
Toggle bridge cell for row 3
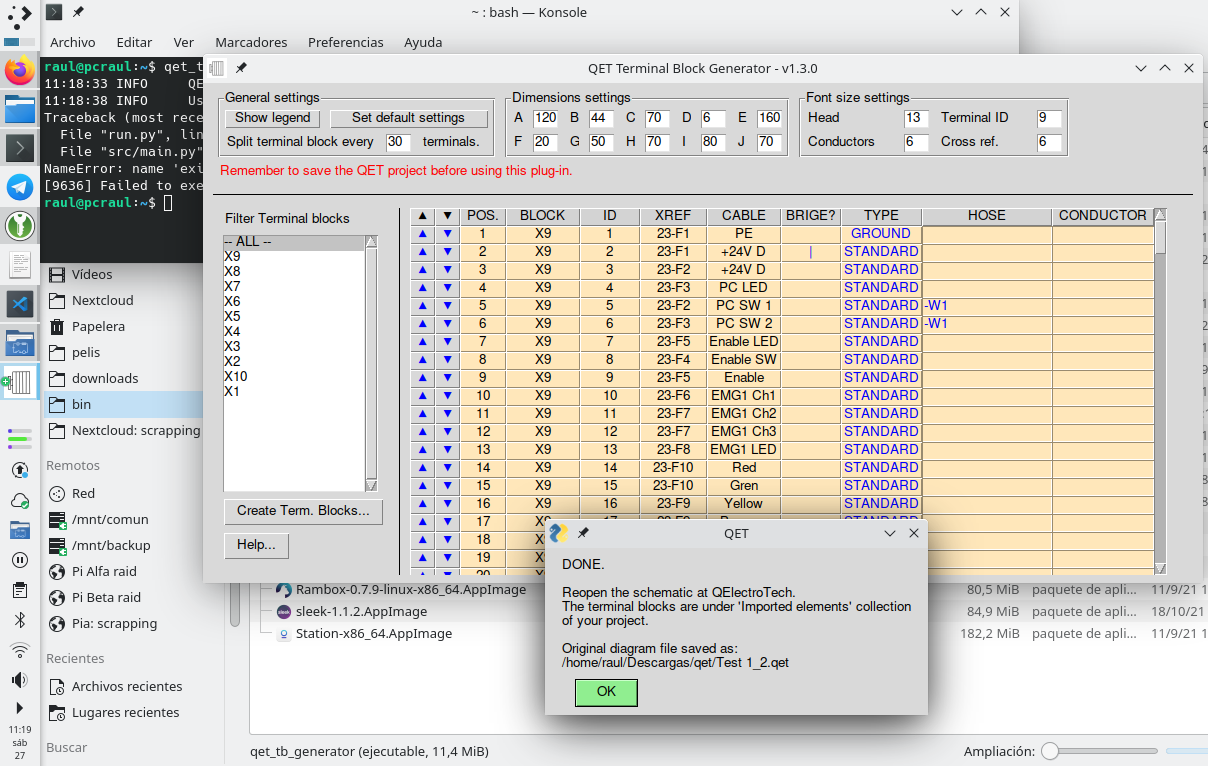coord(810,270)
